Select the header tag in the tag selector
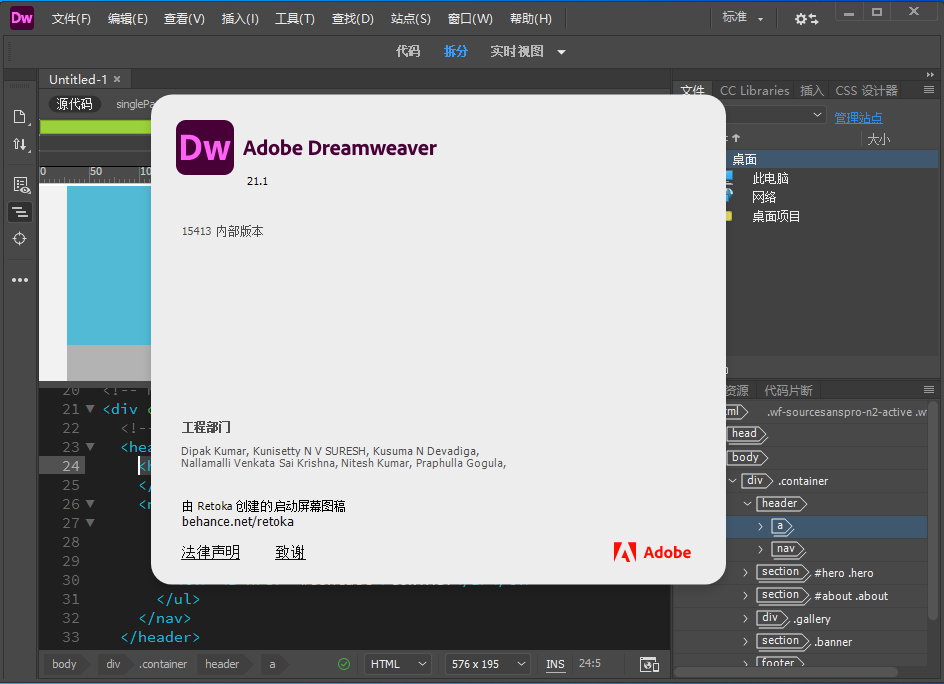 222,664
